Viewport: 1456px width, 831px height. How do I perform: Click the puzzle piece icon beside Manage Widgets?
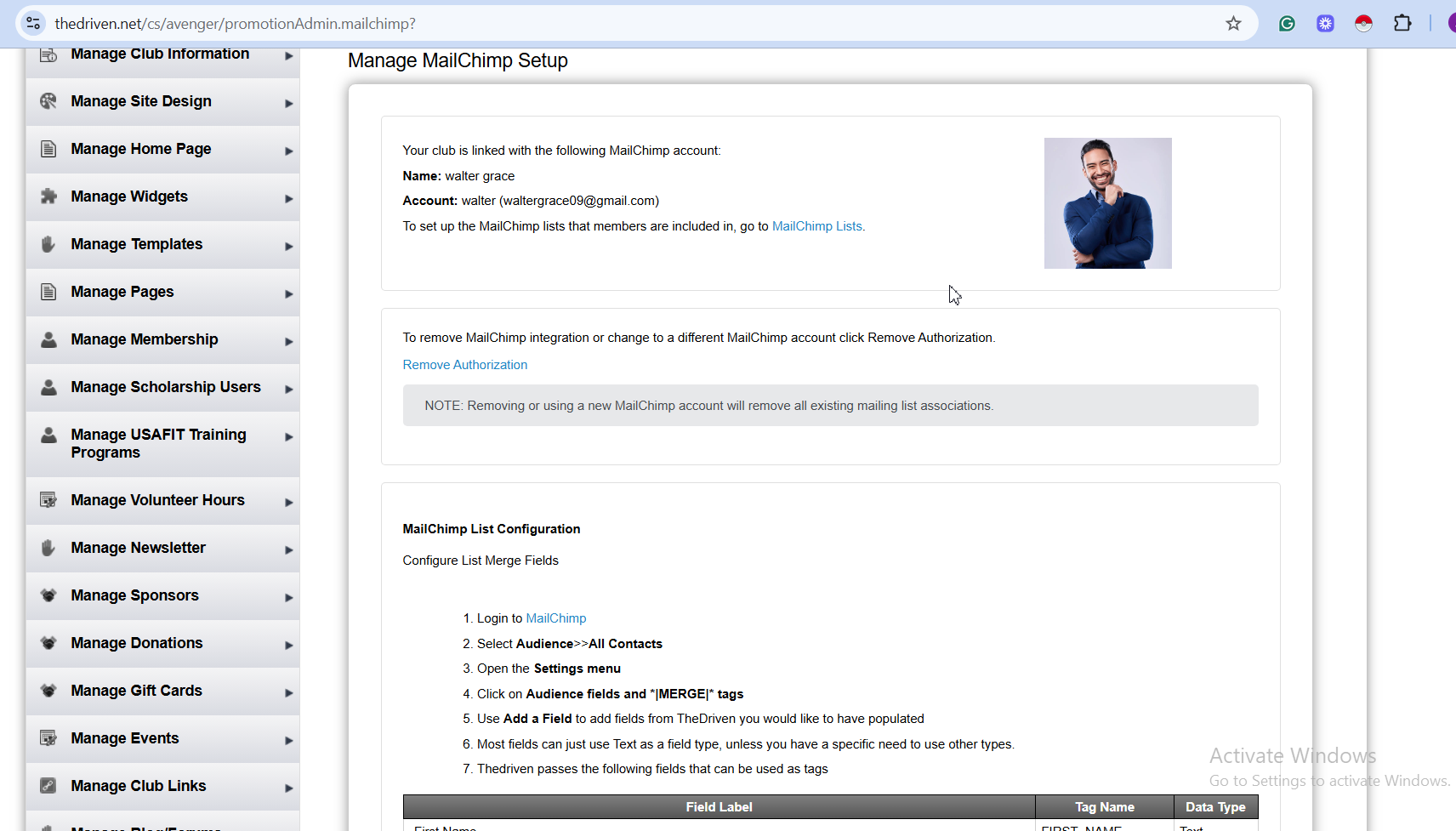click(48, 196)
